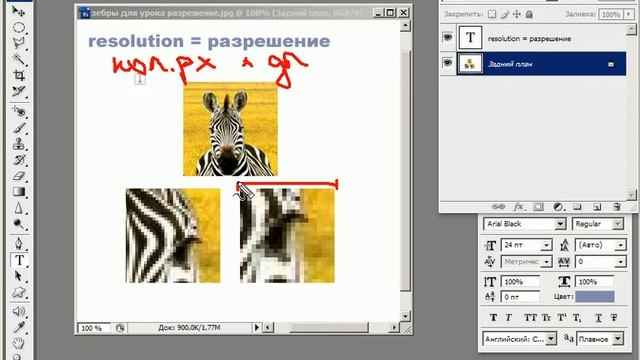
Task: Select the Brush tool
Action: point(18,128)
